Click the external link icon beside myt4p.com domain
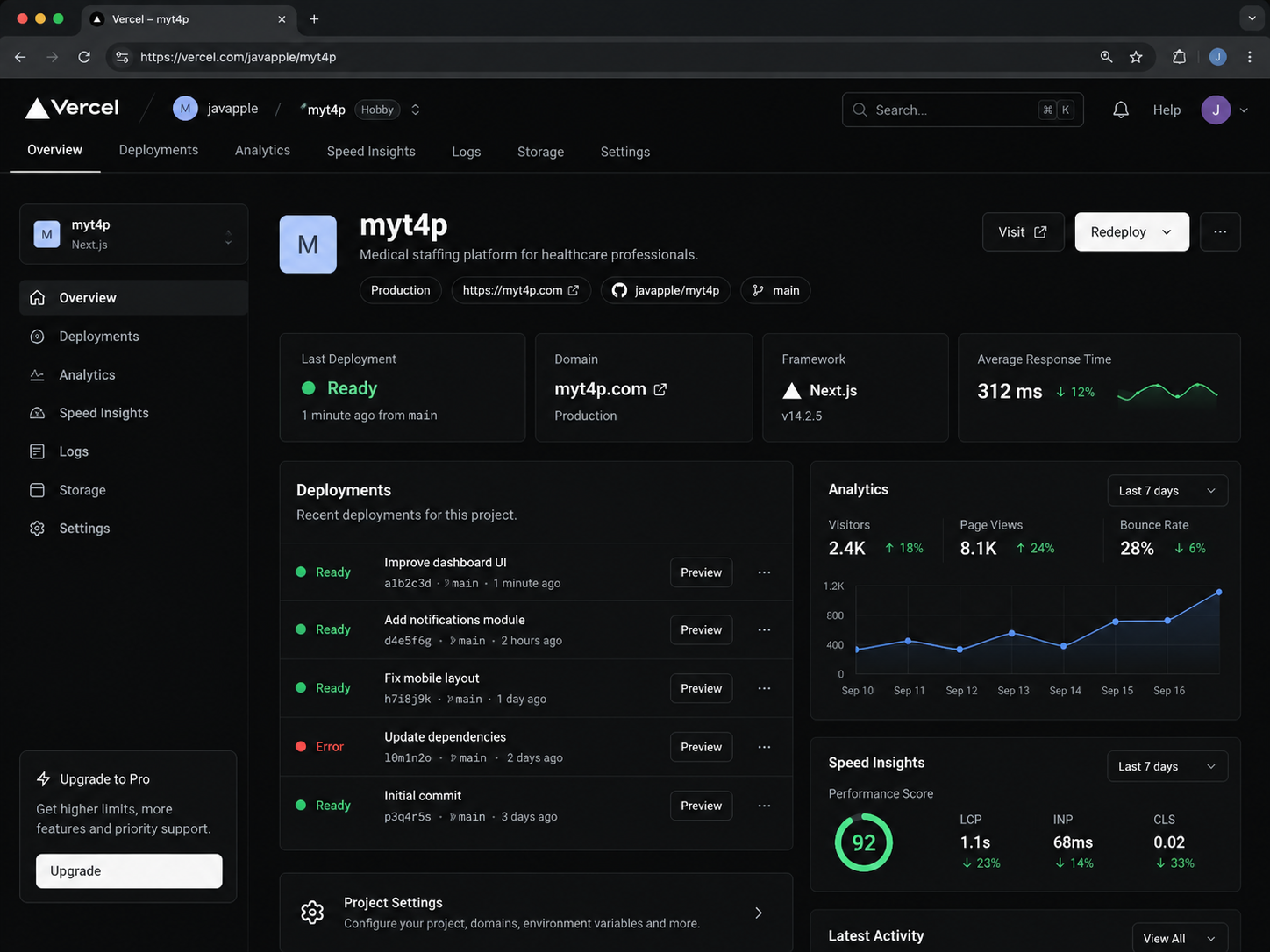The image size is (1270, 952). coord(660,389)
